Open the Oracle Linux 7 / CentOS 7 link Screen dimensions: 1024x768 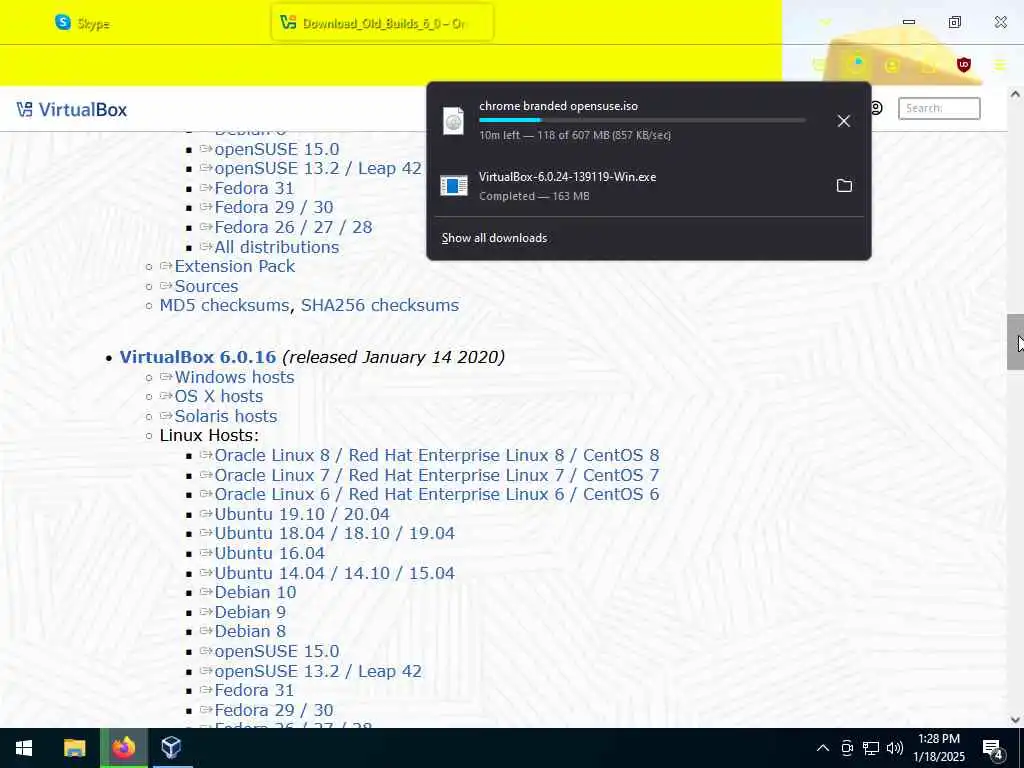(437, 475)
